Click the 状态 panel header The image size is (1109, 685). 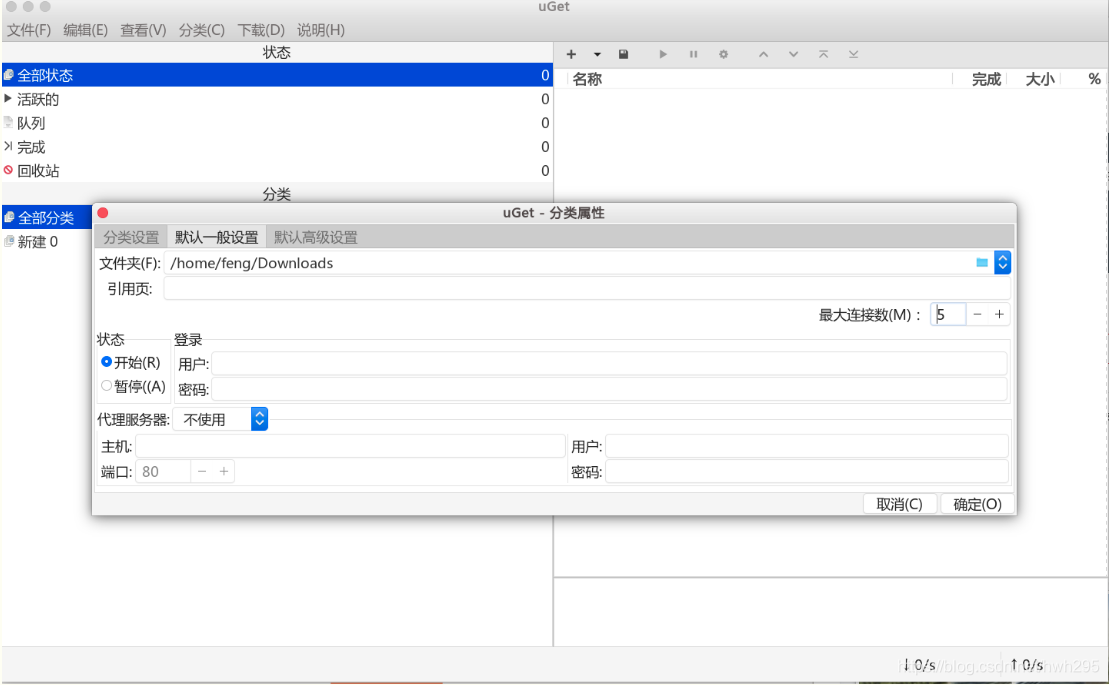click(x=277, y=52)
